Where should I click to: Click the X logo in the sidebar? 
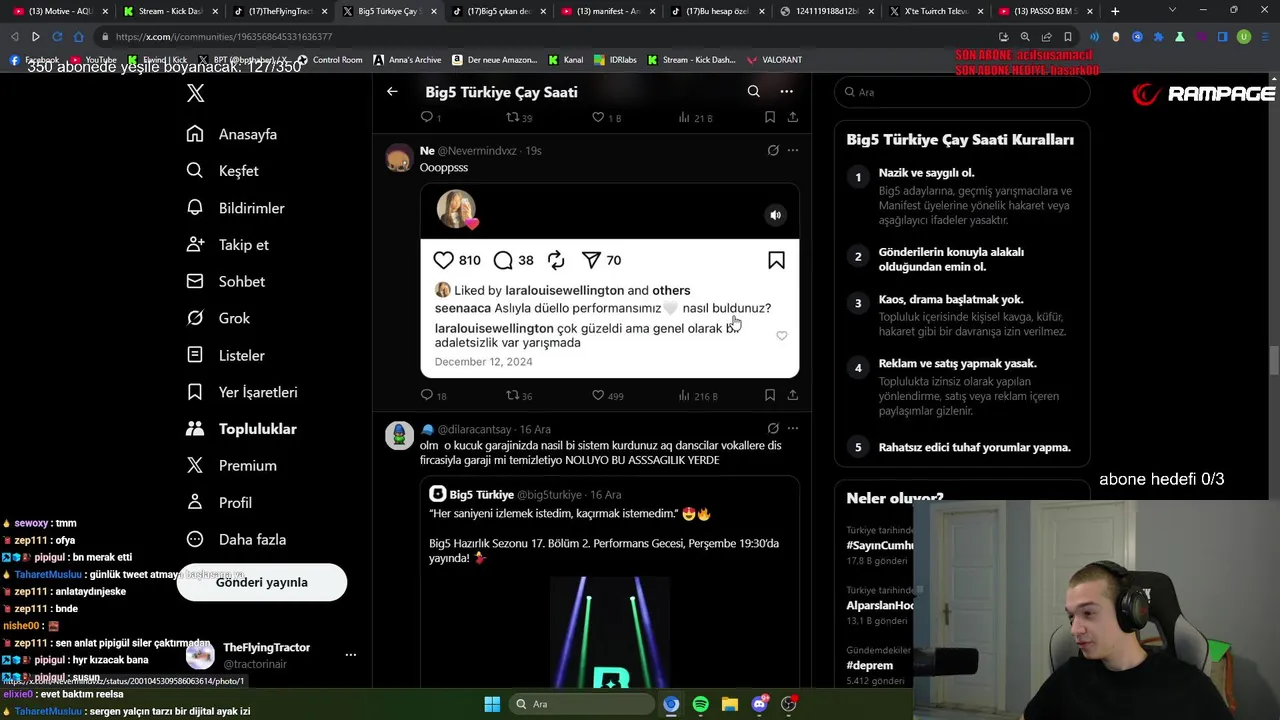point(196,93)
